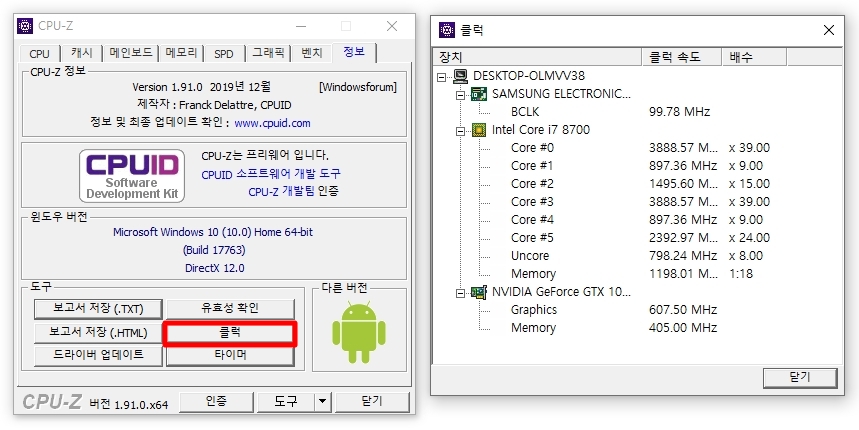Click the 도구 button at bottom
859x430 pixels.
(x=286, y=402)
